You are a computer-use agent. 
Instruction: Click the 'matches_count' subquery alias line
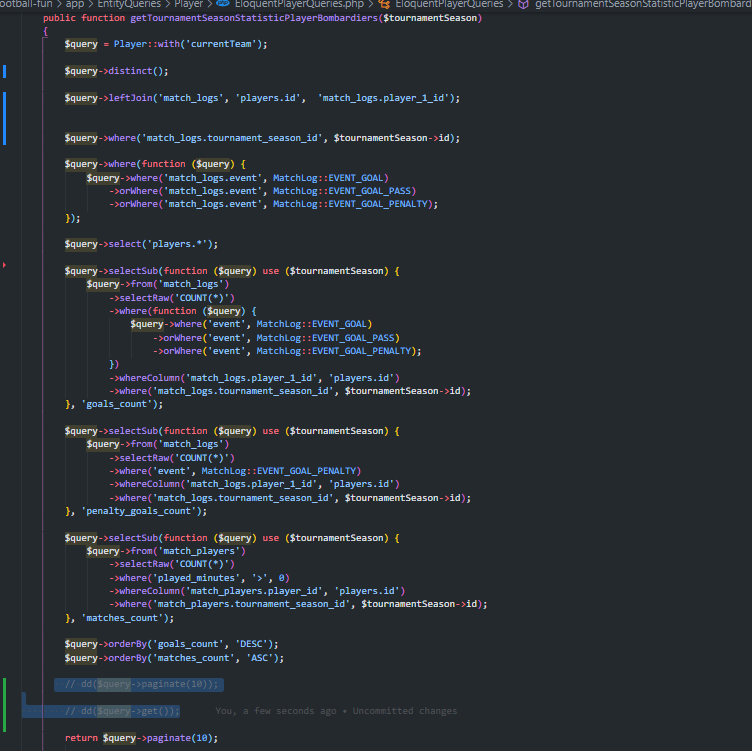[x=119, y=618]
